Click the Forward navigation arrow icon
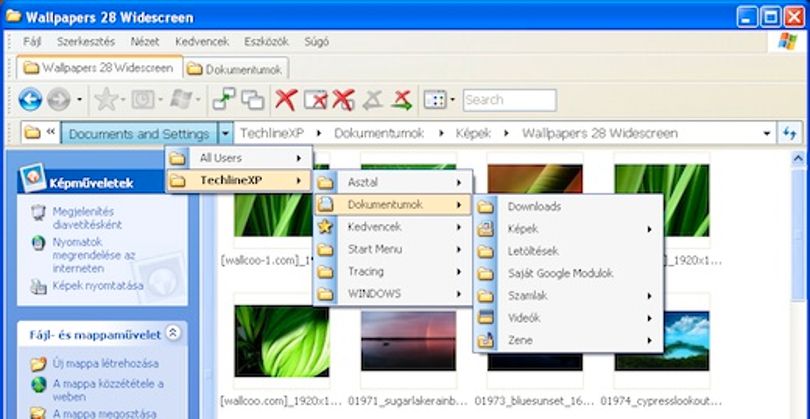Viewport: 810px width, 419px height. click(58, 99)
